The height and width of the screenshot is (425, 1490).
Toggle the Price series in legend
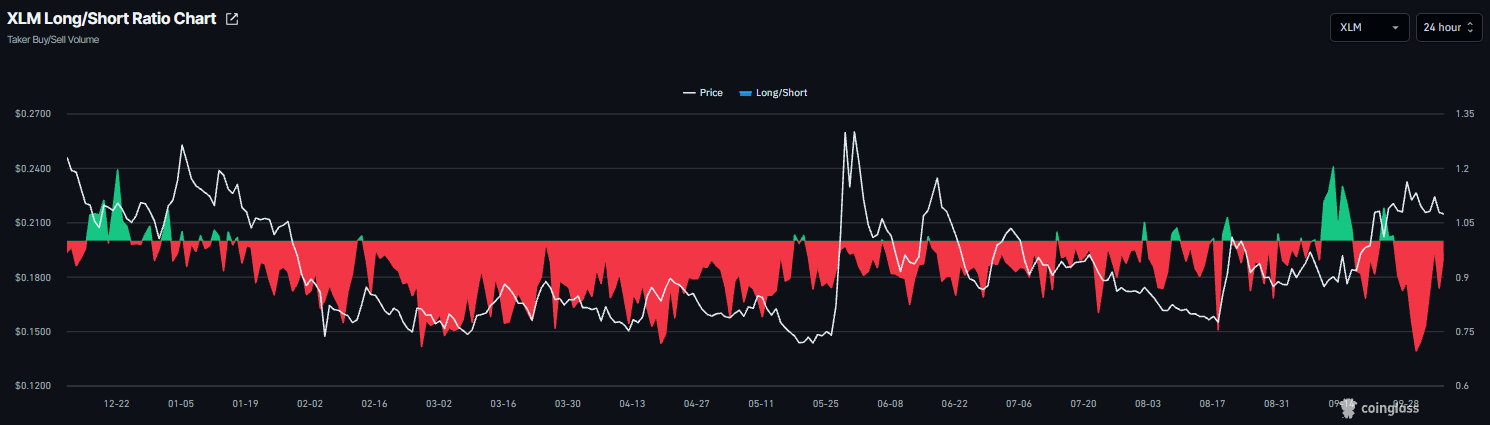point(702,93)
